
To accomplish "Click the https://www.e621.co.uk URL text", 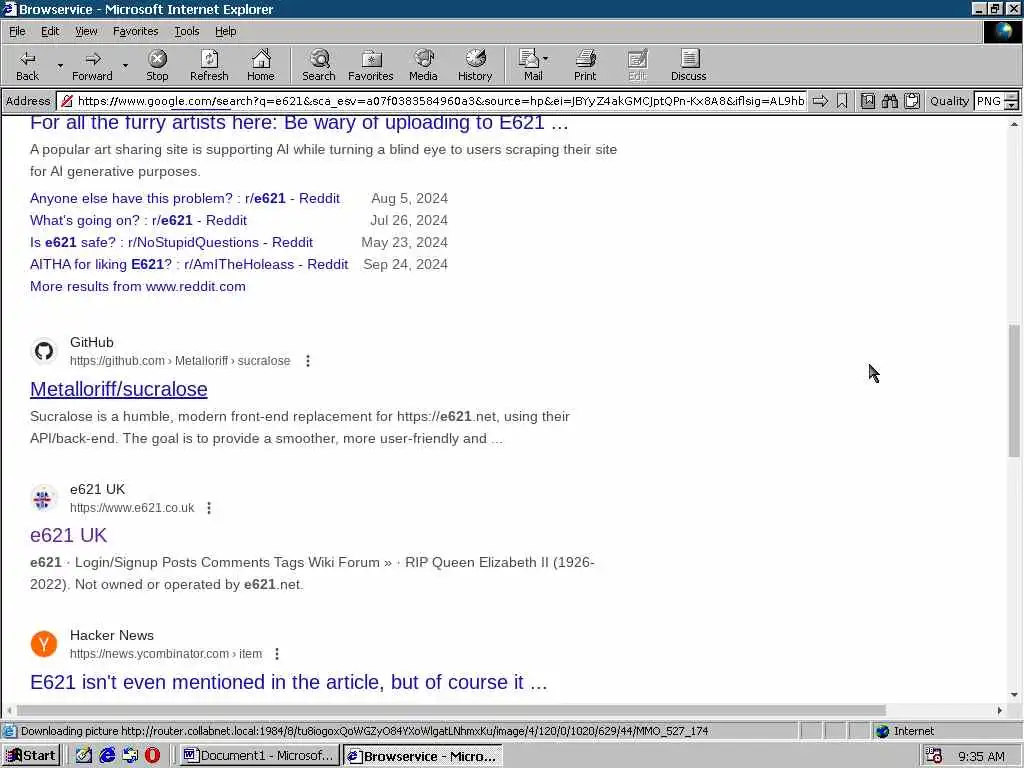I will click(132, 508).
